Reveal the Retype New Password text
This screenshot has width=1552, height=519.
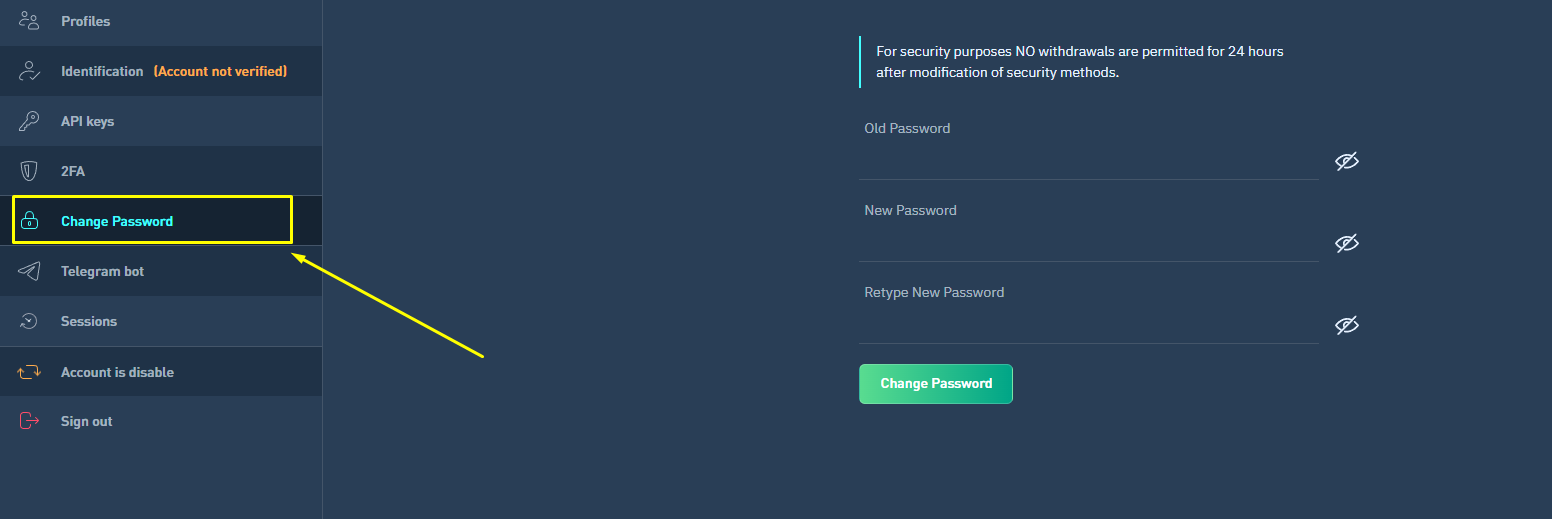(1347, 325)
